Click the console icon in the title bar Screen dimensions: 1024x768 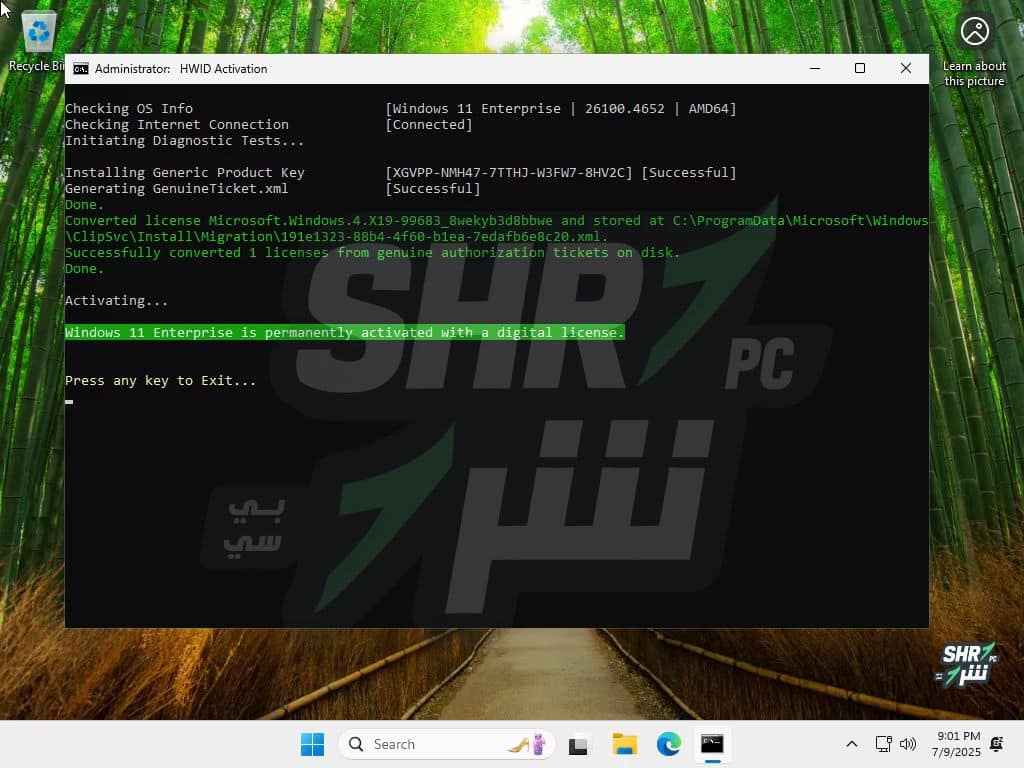click(81, 69)
